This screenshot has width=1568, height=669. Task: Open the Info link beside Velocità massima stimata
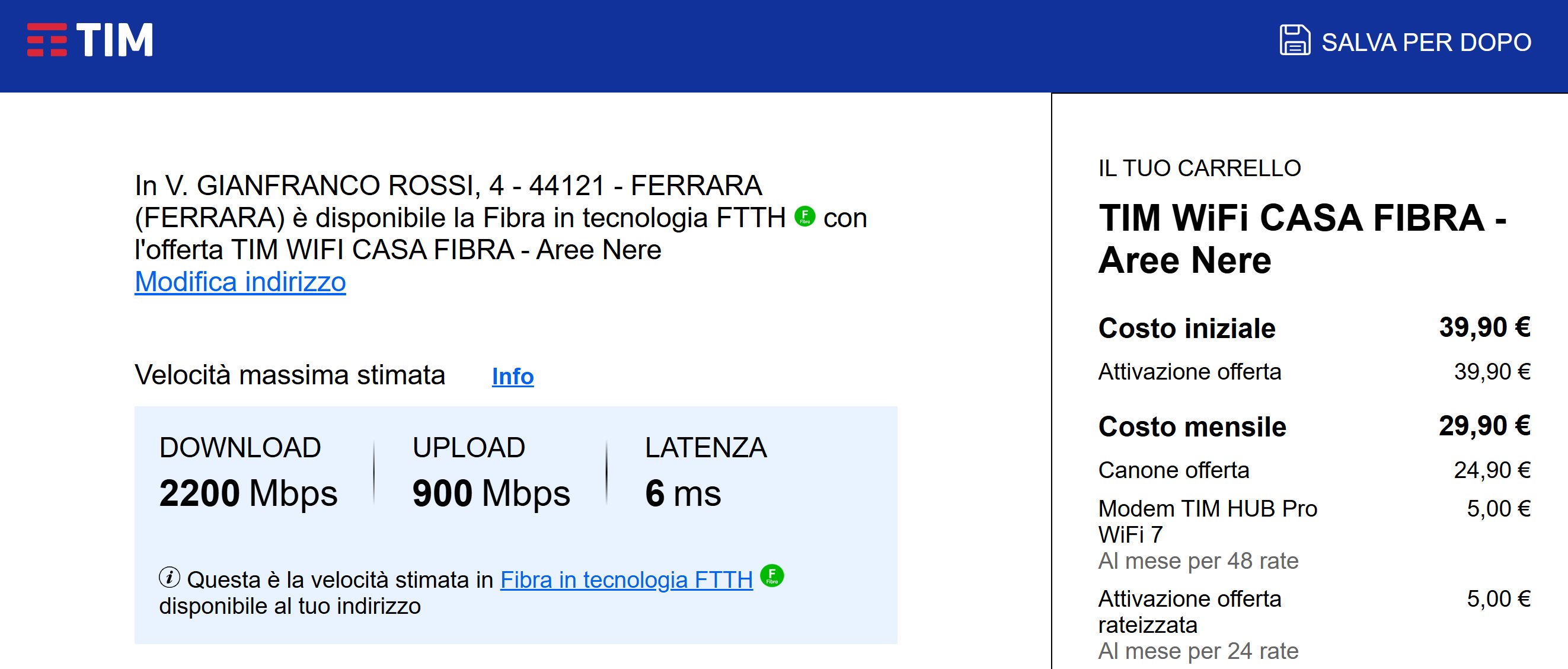click(x=513, y=376)
